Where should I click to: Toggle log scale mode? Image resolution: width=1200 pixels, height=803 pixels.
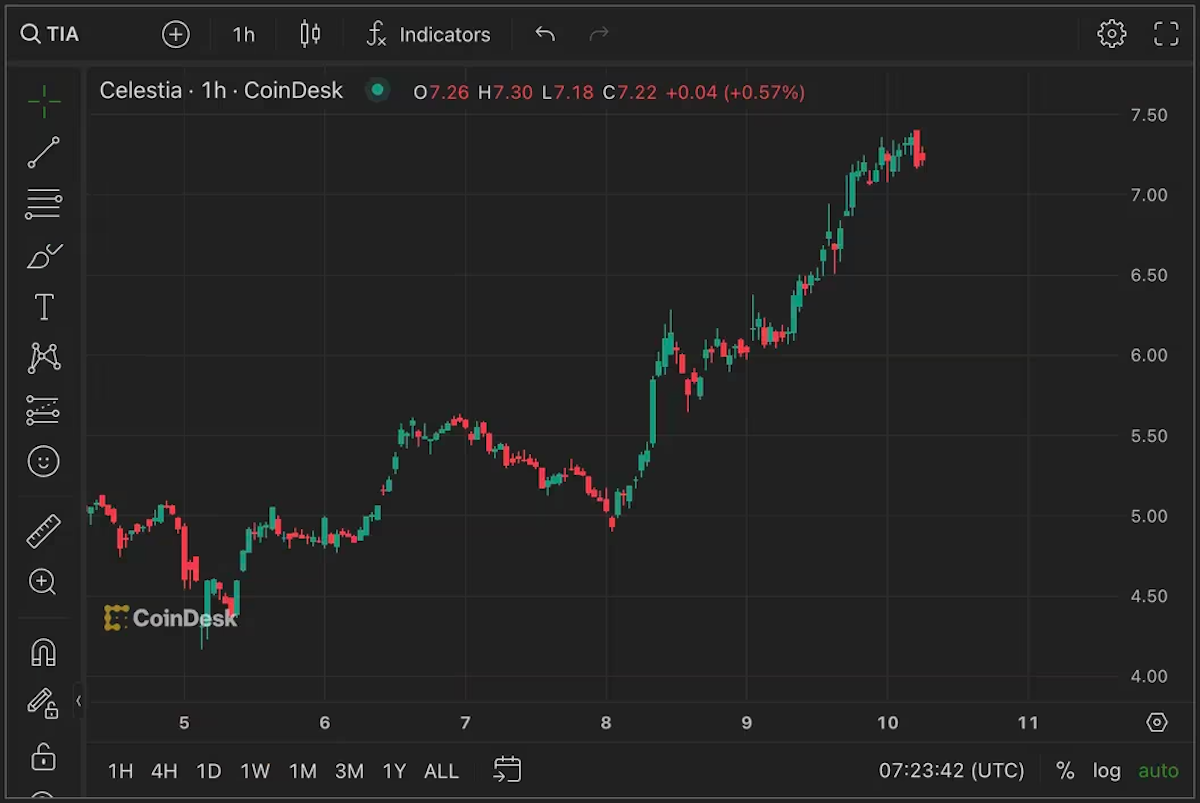pos(1106,771)
